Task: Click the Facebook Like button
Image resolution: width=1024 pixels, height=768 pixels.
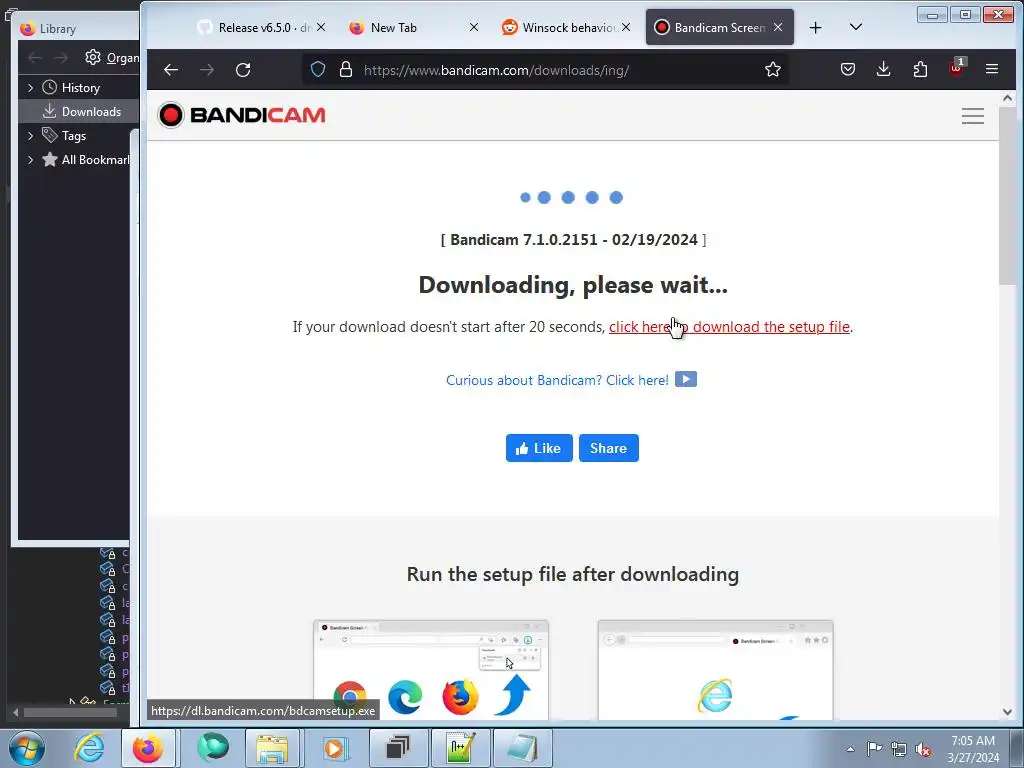Action: [539, 448]
